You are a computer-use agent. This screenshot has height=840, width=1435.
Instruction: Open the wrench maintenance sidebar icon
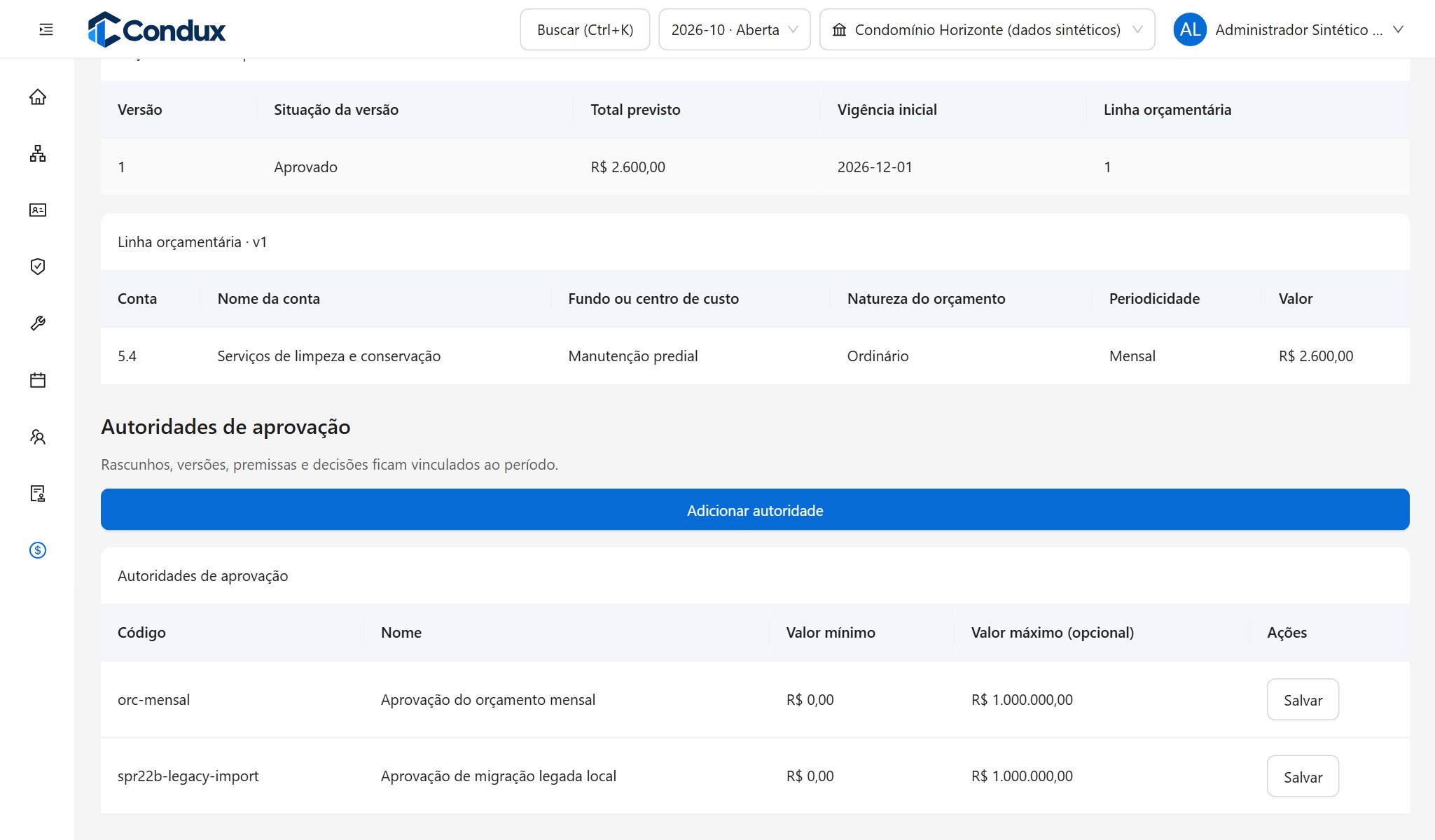pos(38,323)
